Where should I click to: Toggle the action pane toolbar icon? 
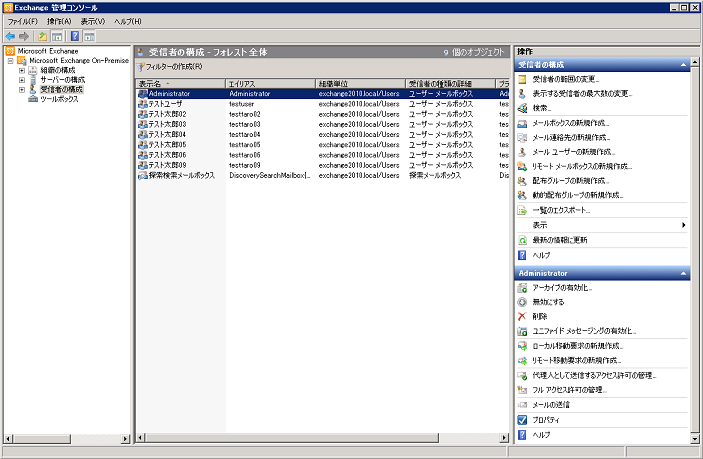click(89, 36)
